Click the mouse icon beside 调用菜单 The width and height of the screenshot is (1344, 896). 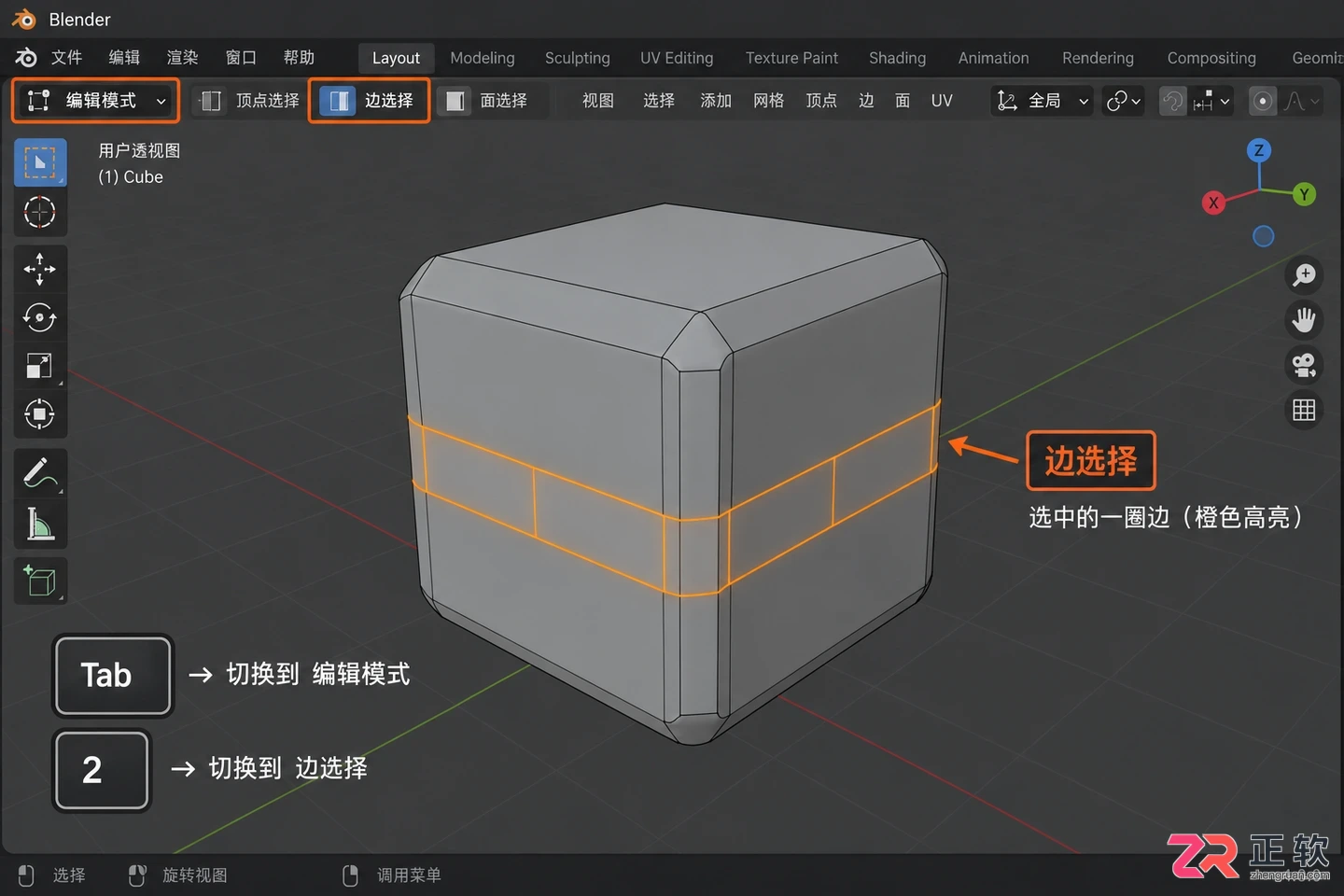351,875
